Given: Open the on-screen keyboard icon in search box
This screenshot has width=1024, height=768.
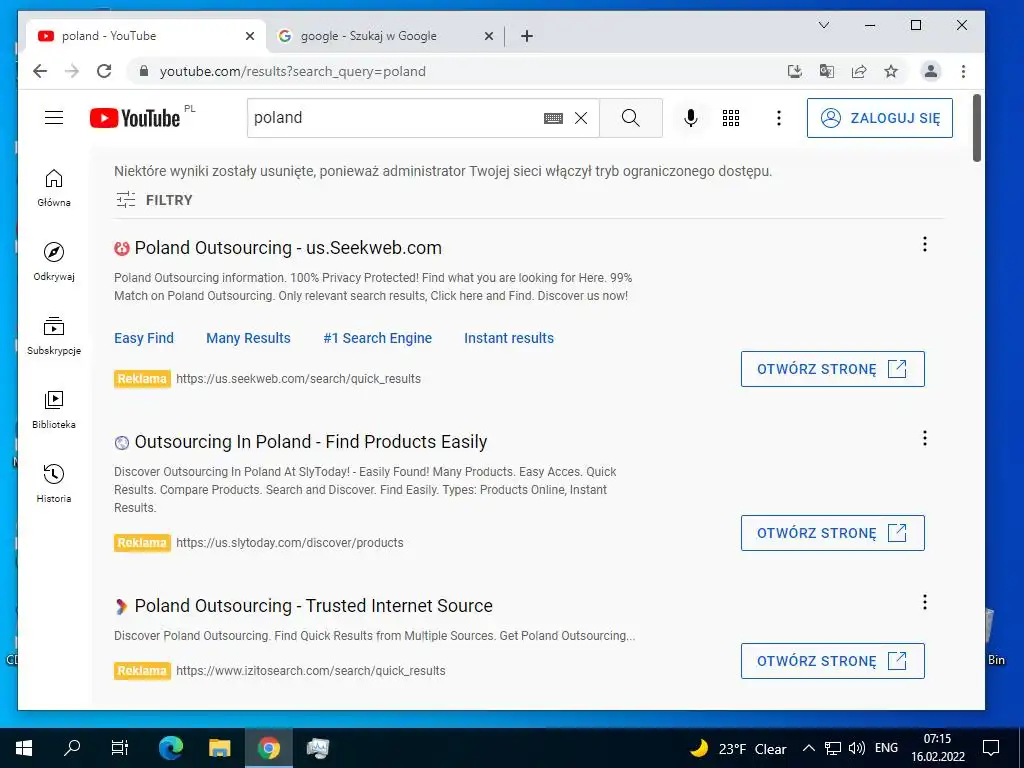Looking at the screenshot, I should [x=553, y=118].
